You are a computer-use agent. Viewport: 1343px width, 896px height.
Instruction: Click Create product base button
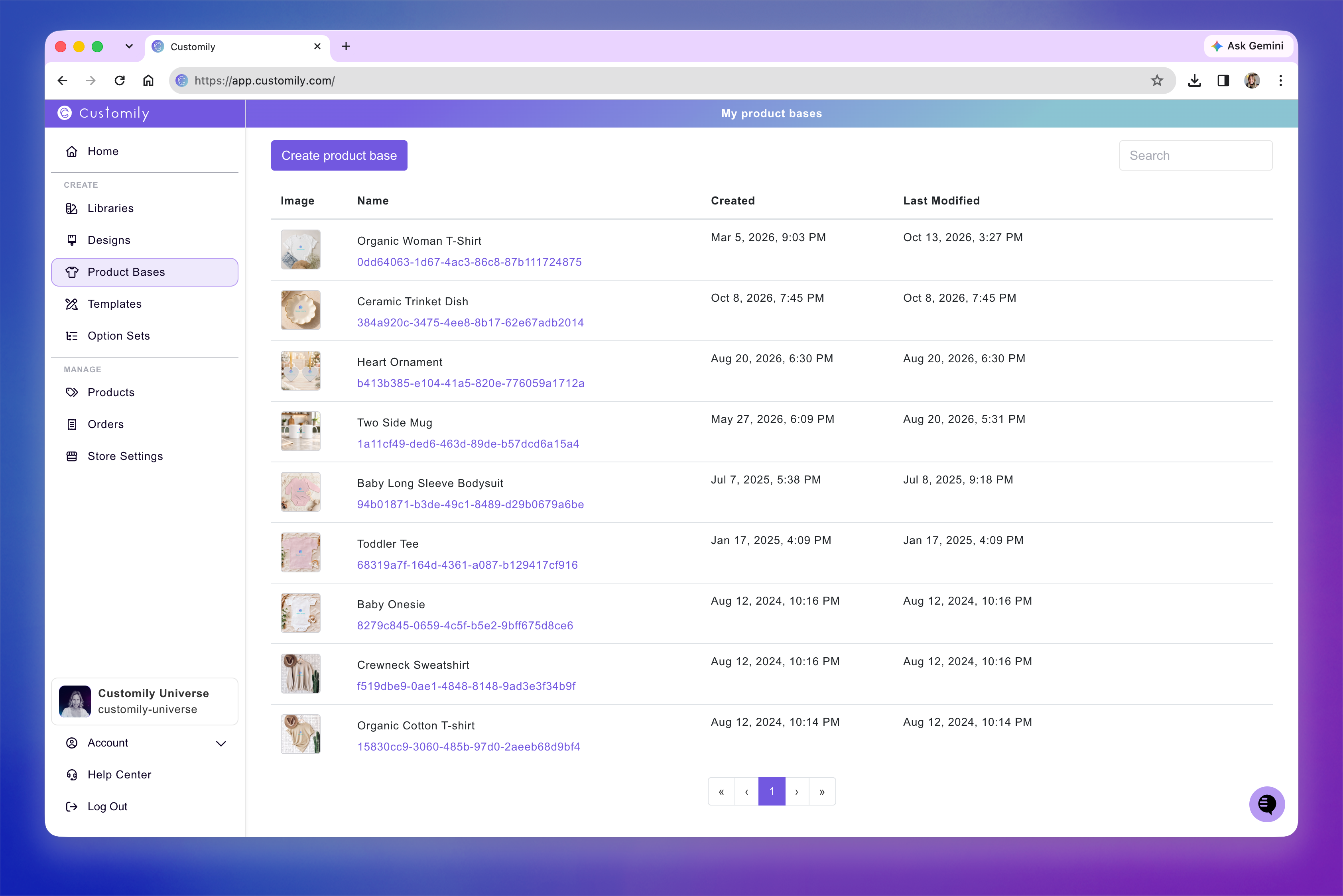(339, 155)
